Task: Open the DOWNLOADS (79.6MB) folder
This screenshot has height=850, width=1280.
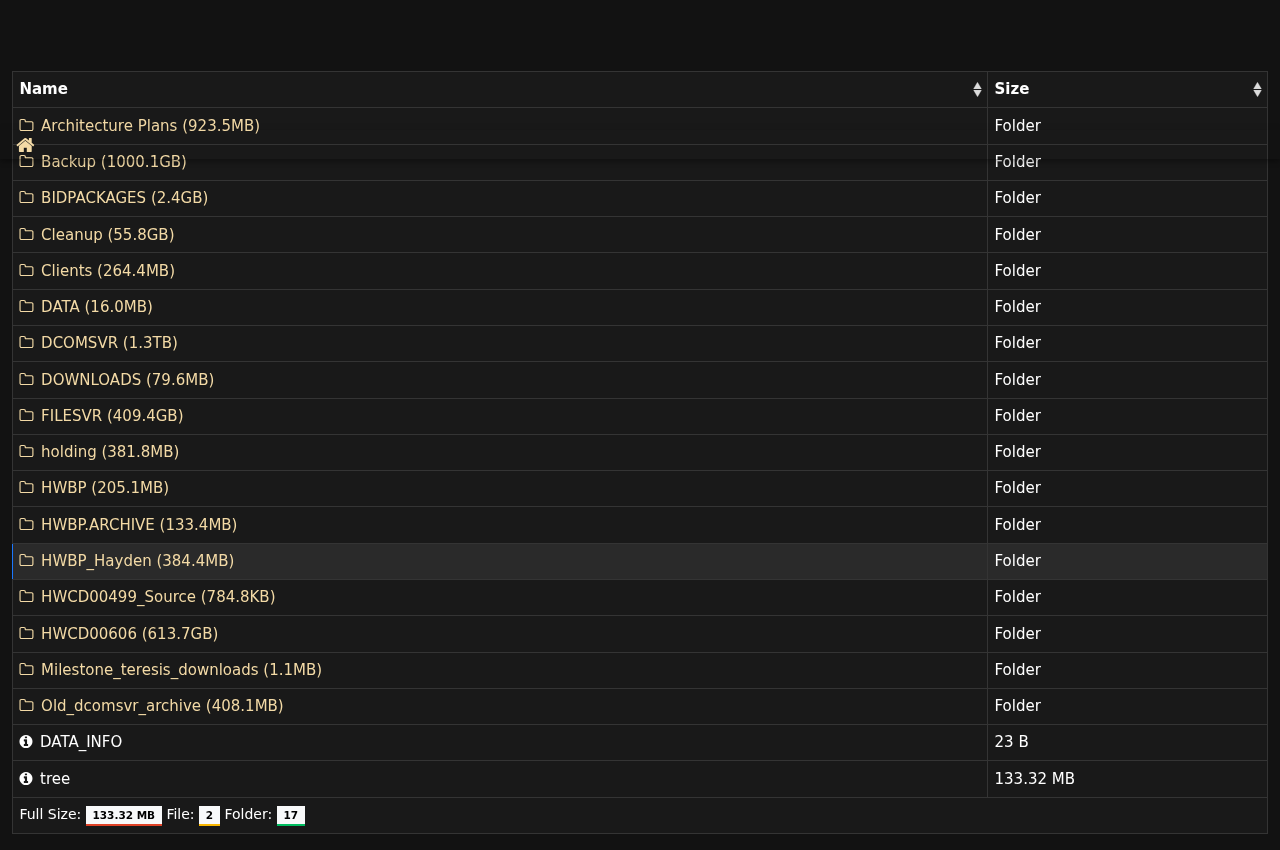Action: click(127, 380)
